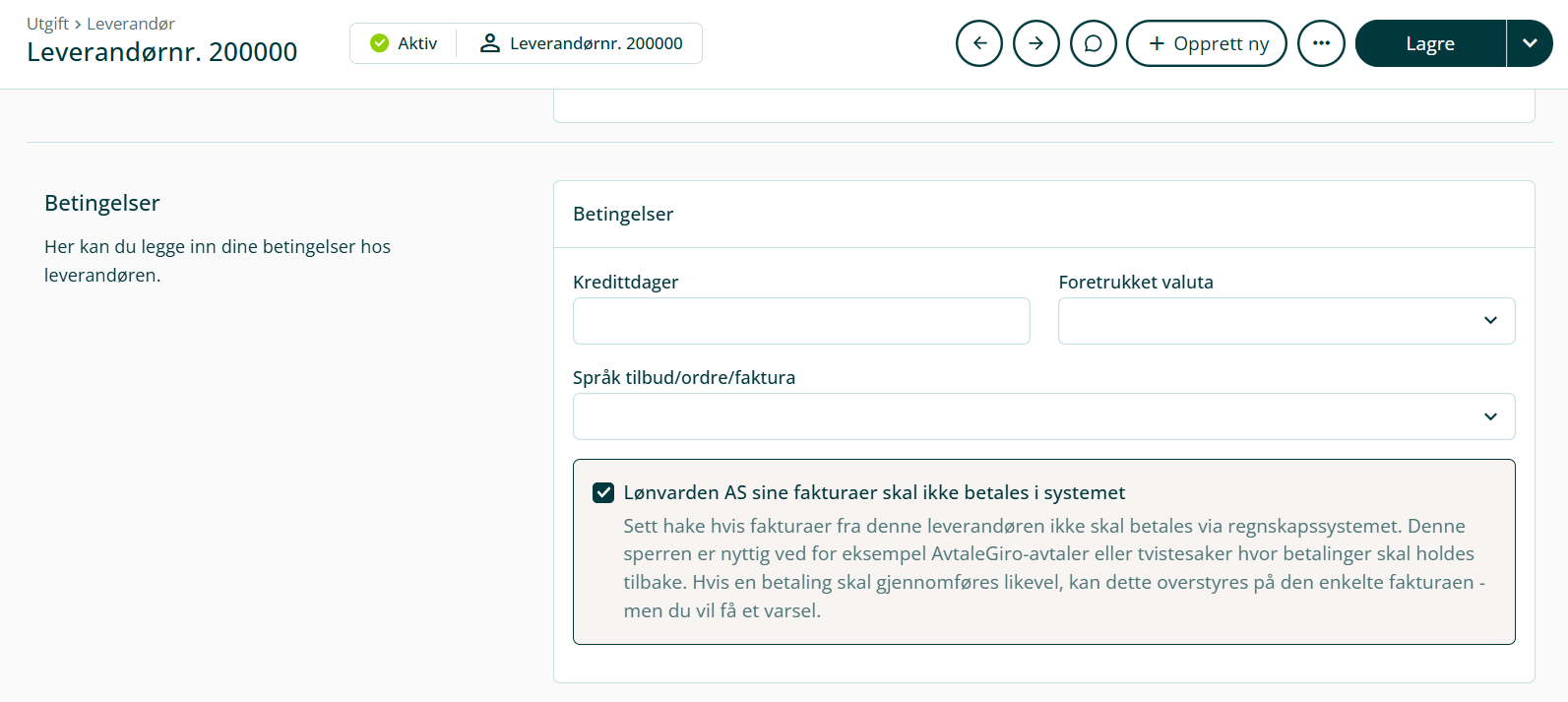1568x702 pixels.
Task: Focus the Kredittdager input field
Action: [x=801, y=321]
